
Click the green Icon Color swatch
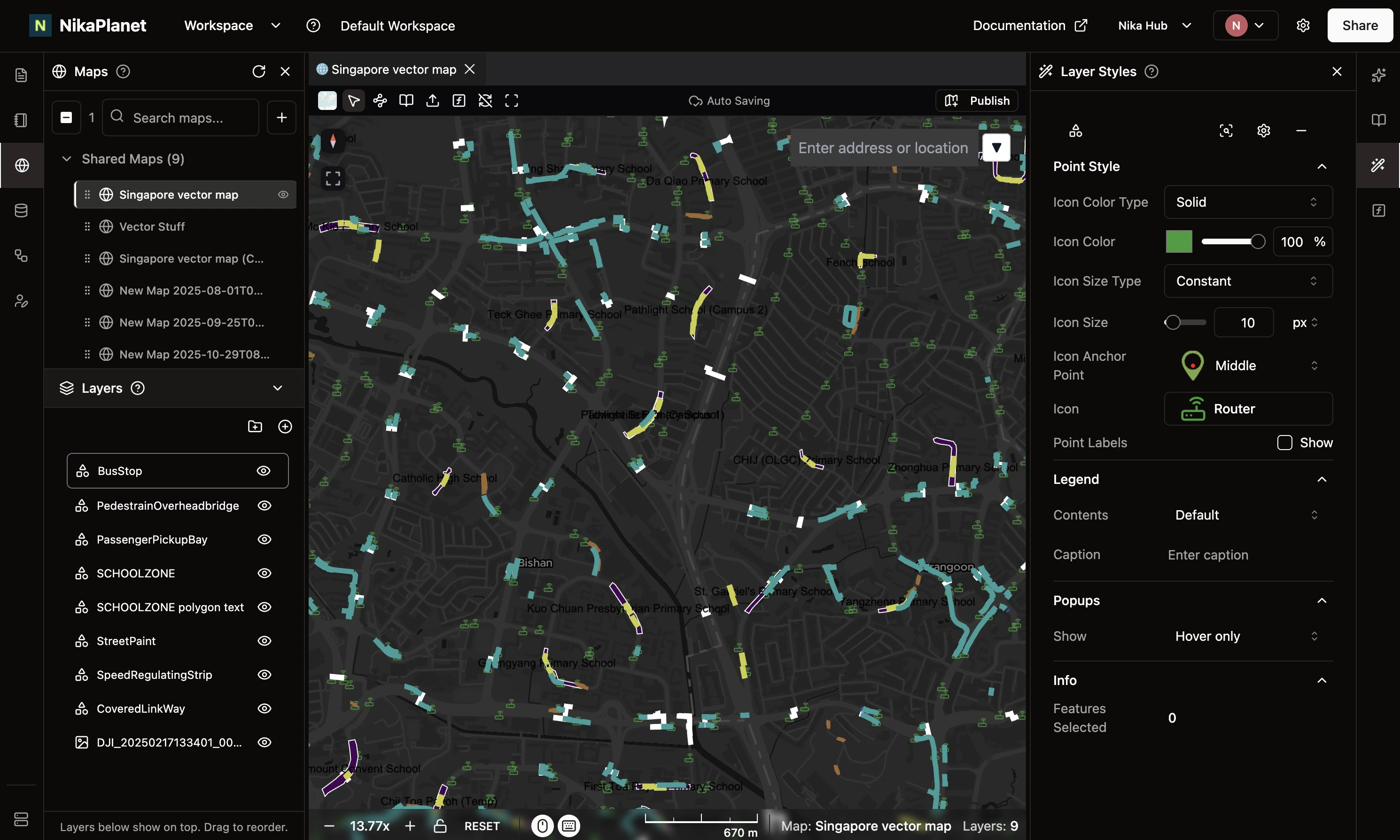coord(1179,241)
